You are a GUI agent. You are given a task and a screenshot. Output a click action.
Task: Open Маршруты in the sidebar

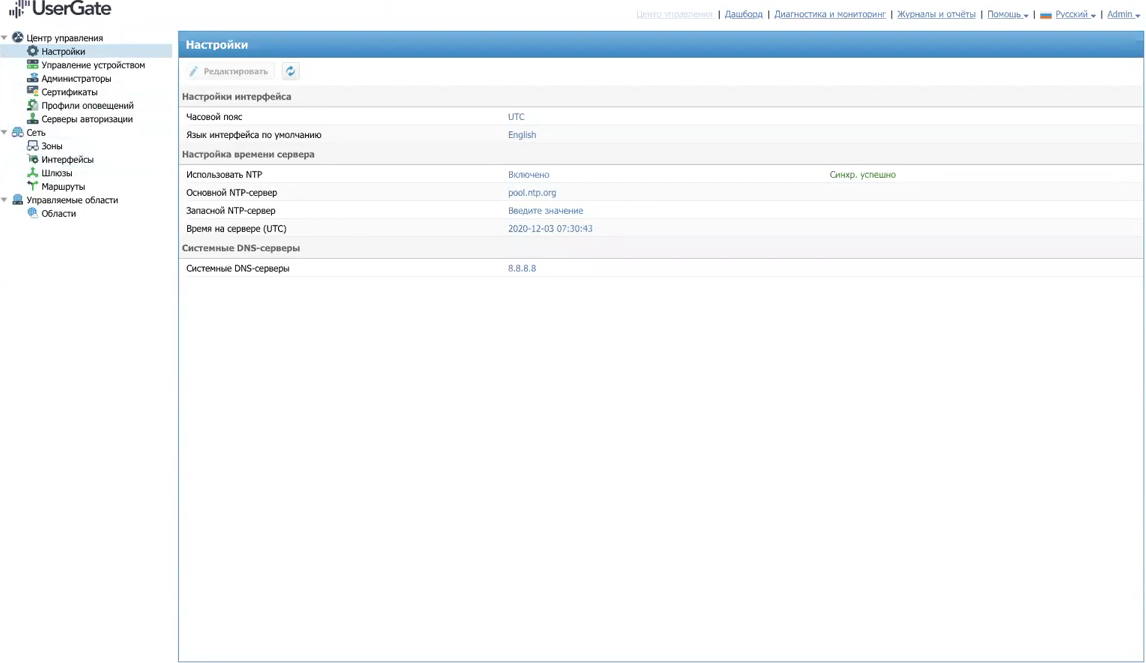tap(63, 186)
